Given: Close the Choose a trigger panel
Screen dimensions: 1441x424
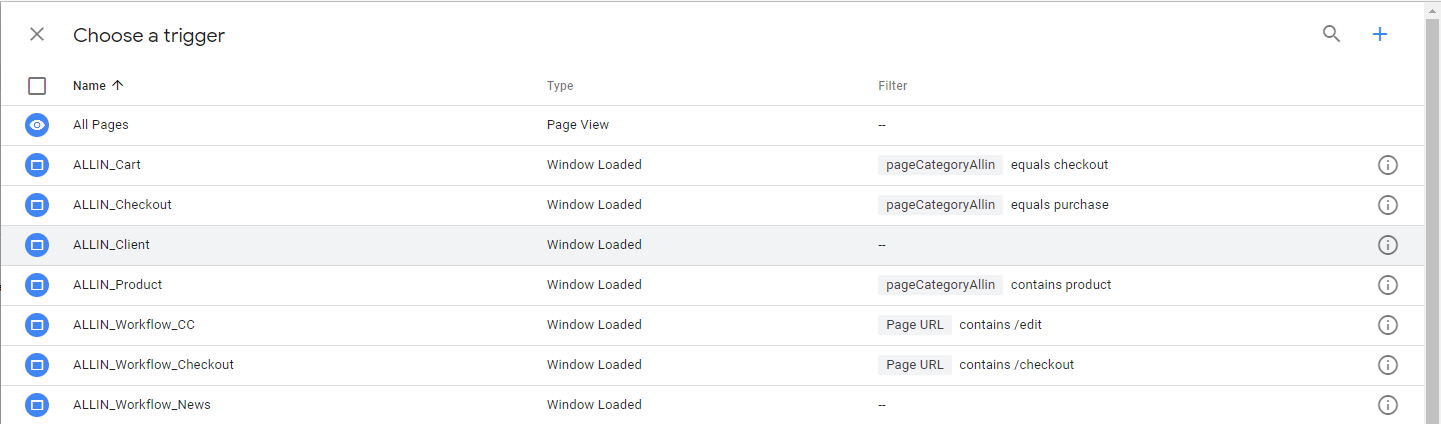Looking at the screenshot, I should pos(37,34).
